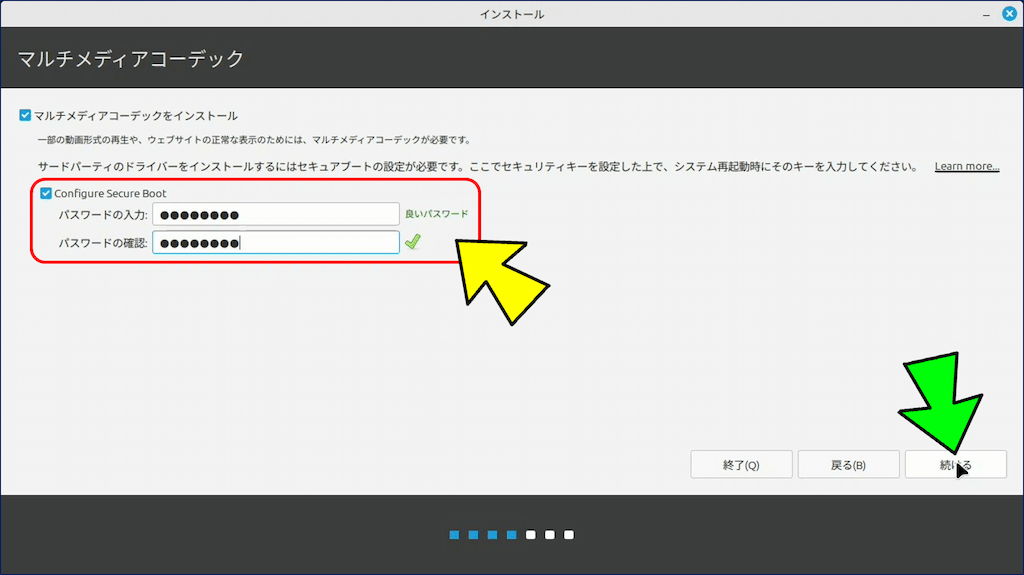Close the installer with the blue X
This screenshot has width=1024, height=575.
pos(1009,13)
